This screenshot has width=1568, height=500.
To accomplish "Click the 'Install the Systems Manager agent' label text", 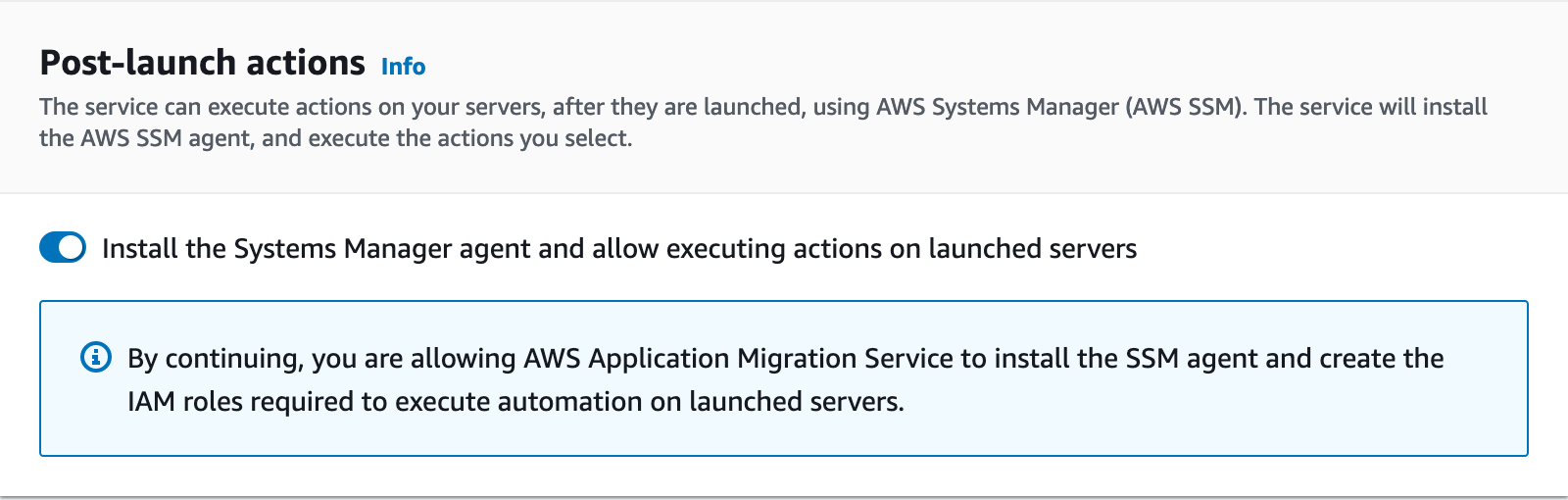I will [x=619, y=249].
